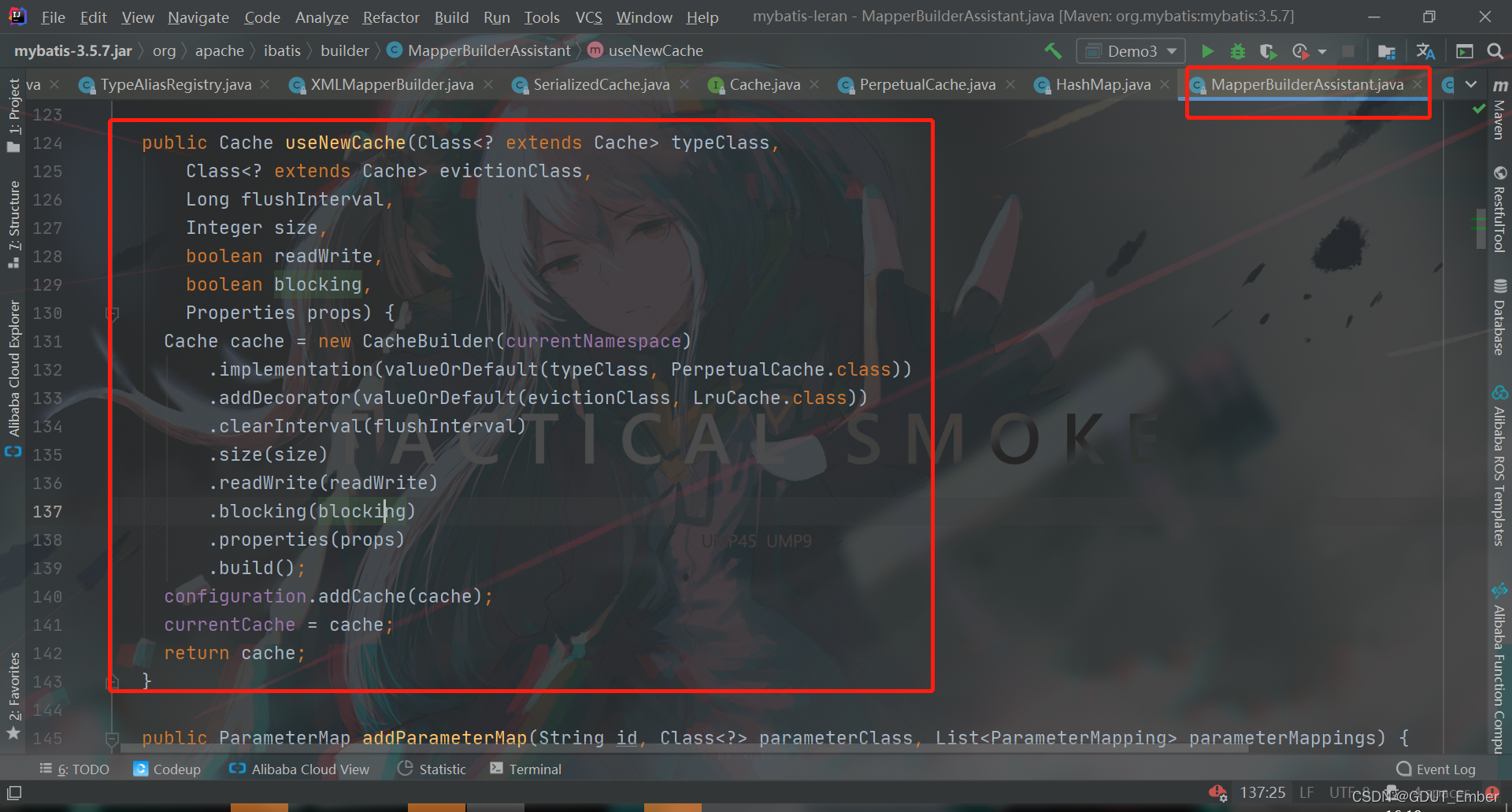
Task: Click the profiler run clock icon
Action: coord(1300,51)
